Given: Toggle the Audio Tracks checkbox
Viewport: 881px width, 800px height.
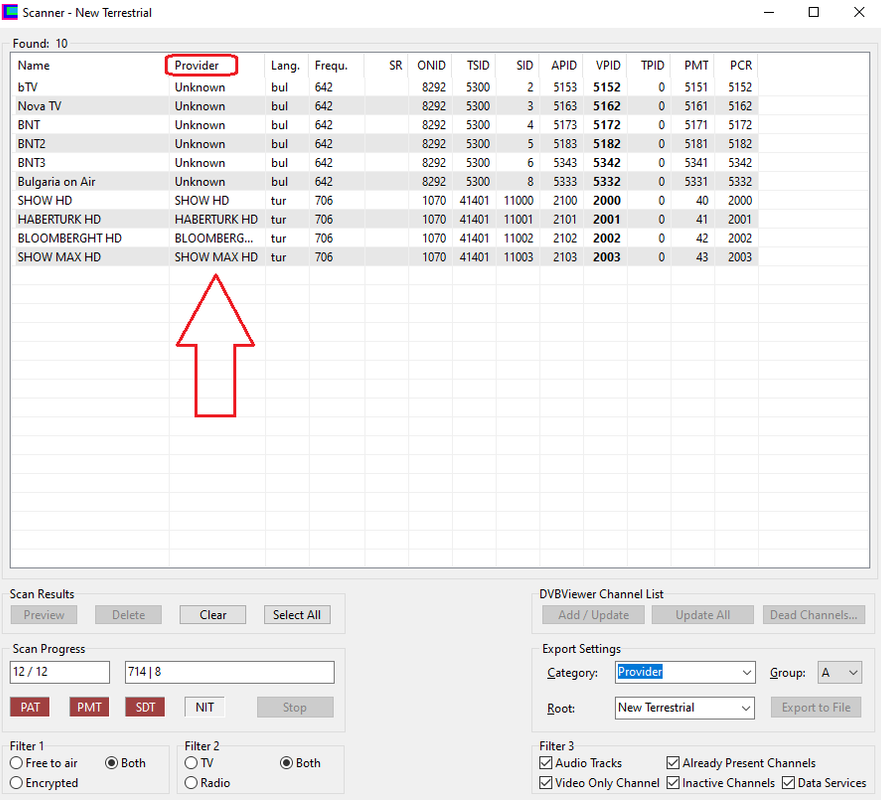Looking at the screenshot, I should click(x=580, y=763).
